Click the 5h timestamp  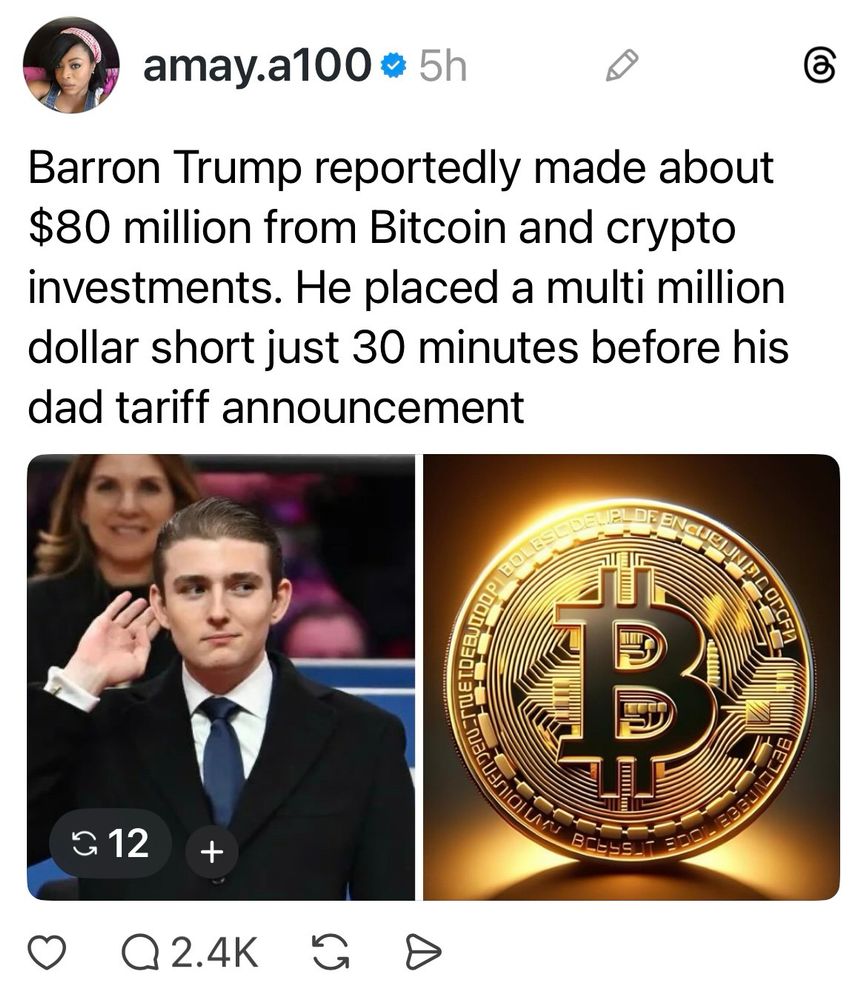(443, 66)
